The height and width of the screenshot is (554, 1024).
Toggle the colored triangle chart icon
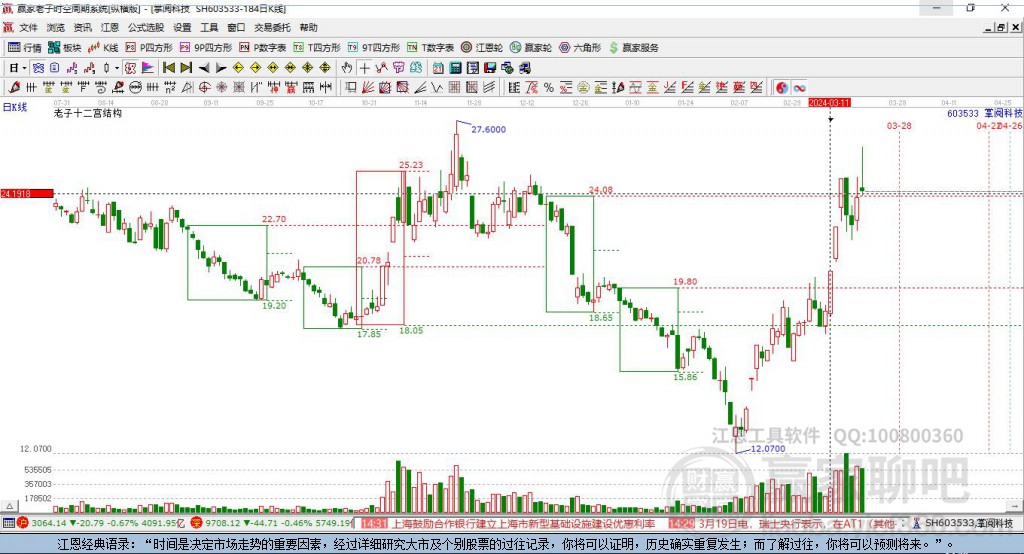click(148, 67)
